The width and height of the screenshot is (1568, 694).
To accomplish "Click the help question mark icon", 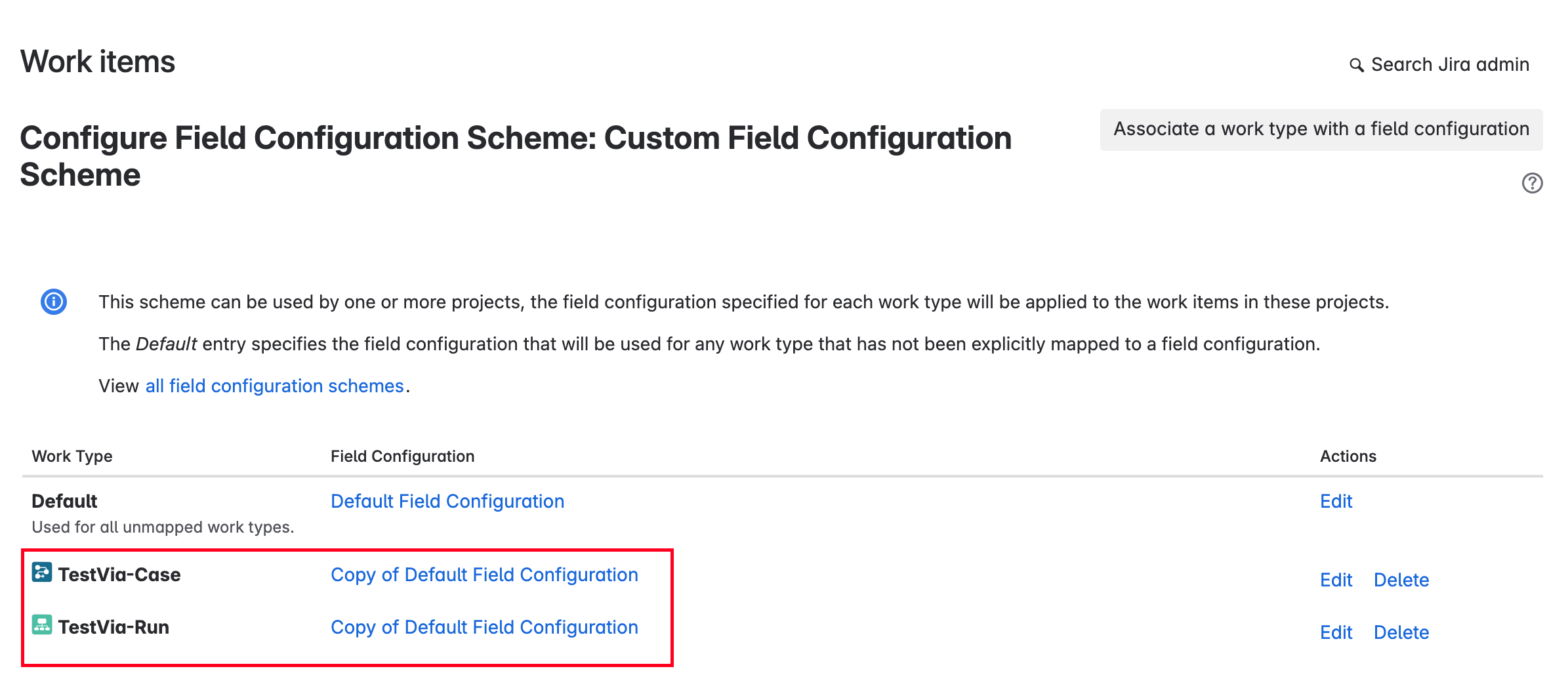I will click(x=1531, y=183).
